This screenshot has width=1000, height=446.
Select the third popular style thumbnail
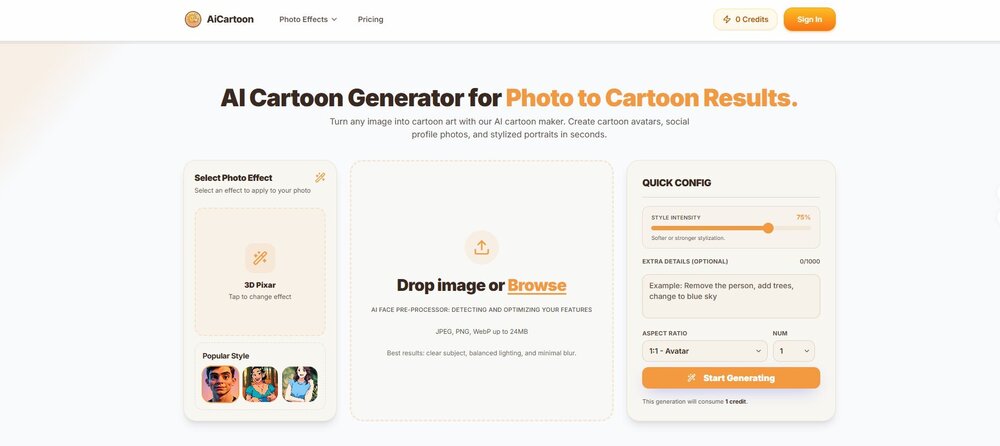[x=299, y=384]
